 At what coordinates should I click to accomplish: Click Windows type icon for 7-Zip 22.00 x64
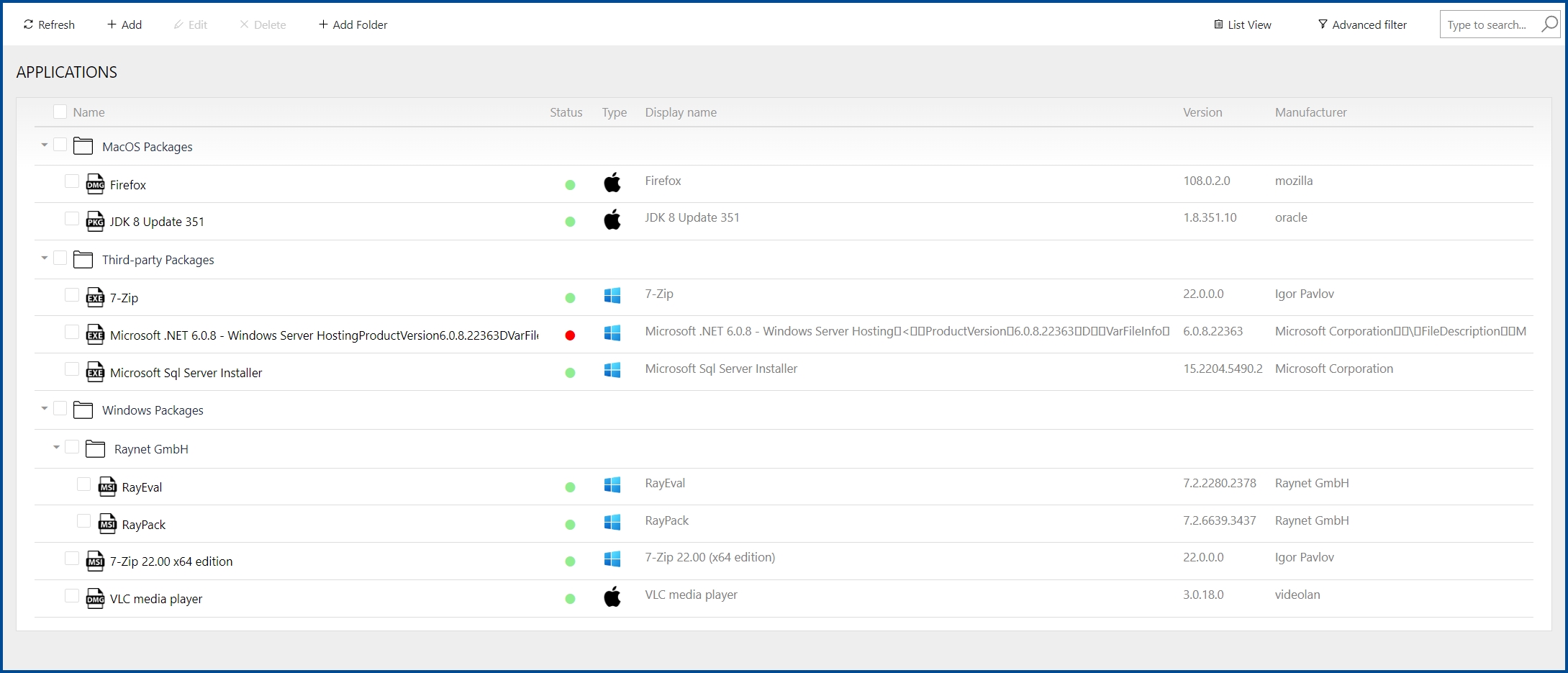click(x=612, y=559)
